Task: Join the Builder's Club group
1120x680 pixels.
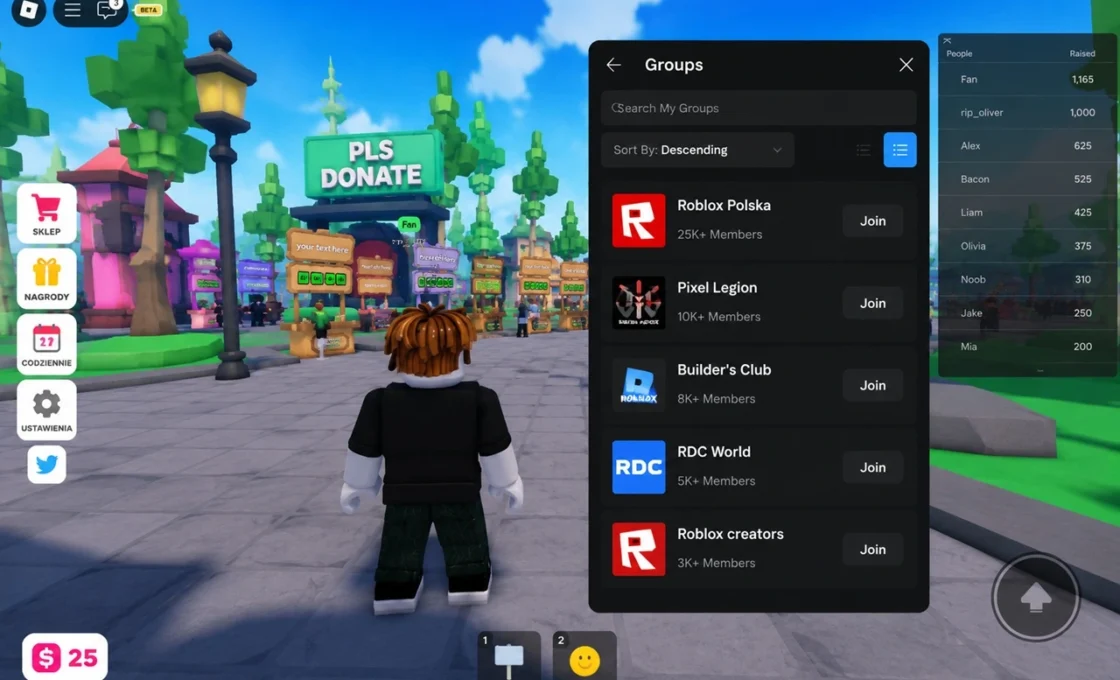Action: [x=873, y=385]
